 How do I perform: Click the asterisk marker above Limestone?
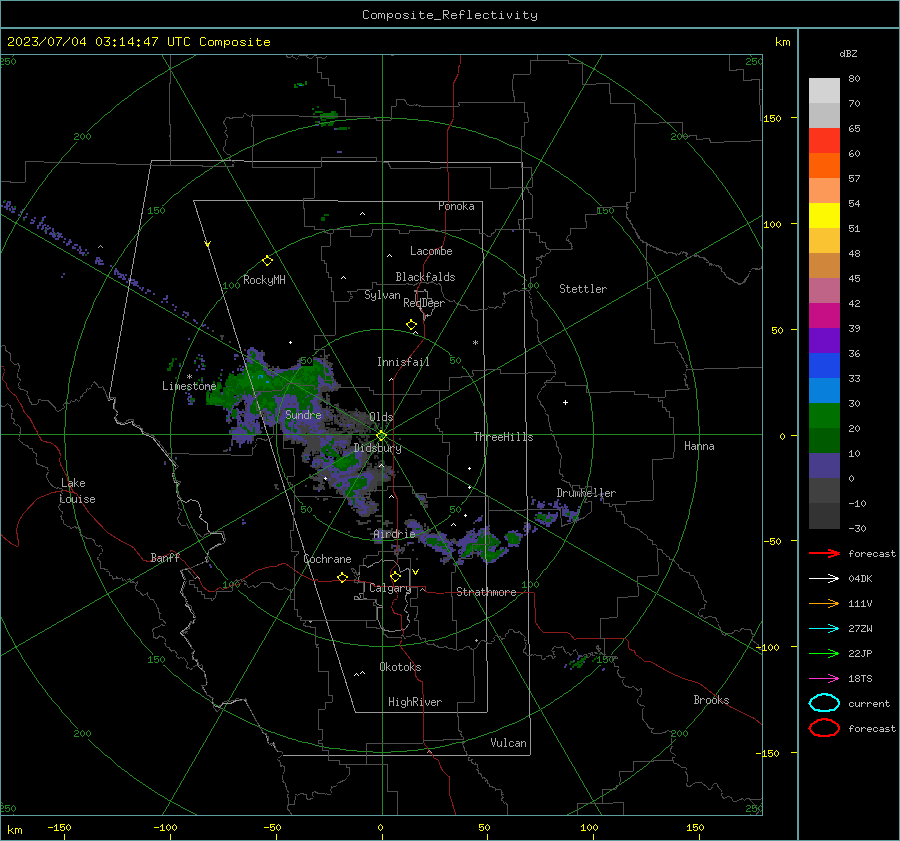point(189,377)
